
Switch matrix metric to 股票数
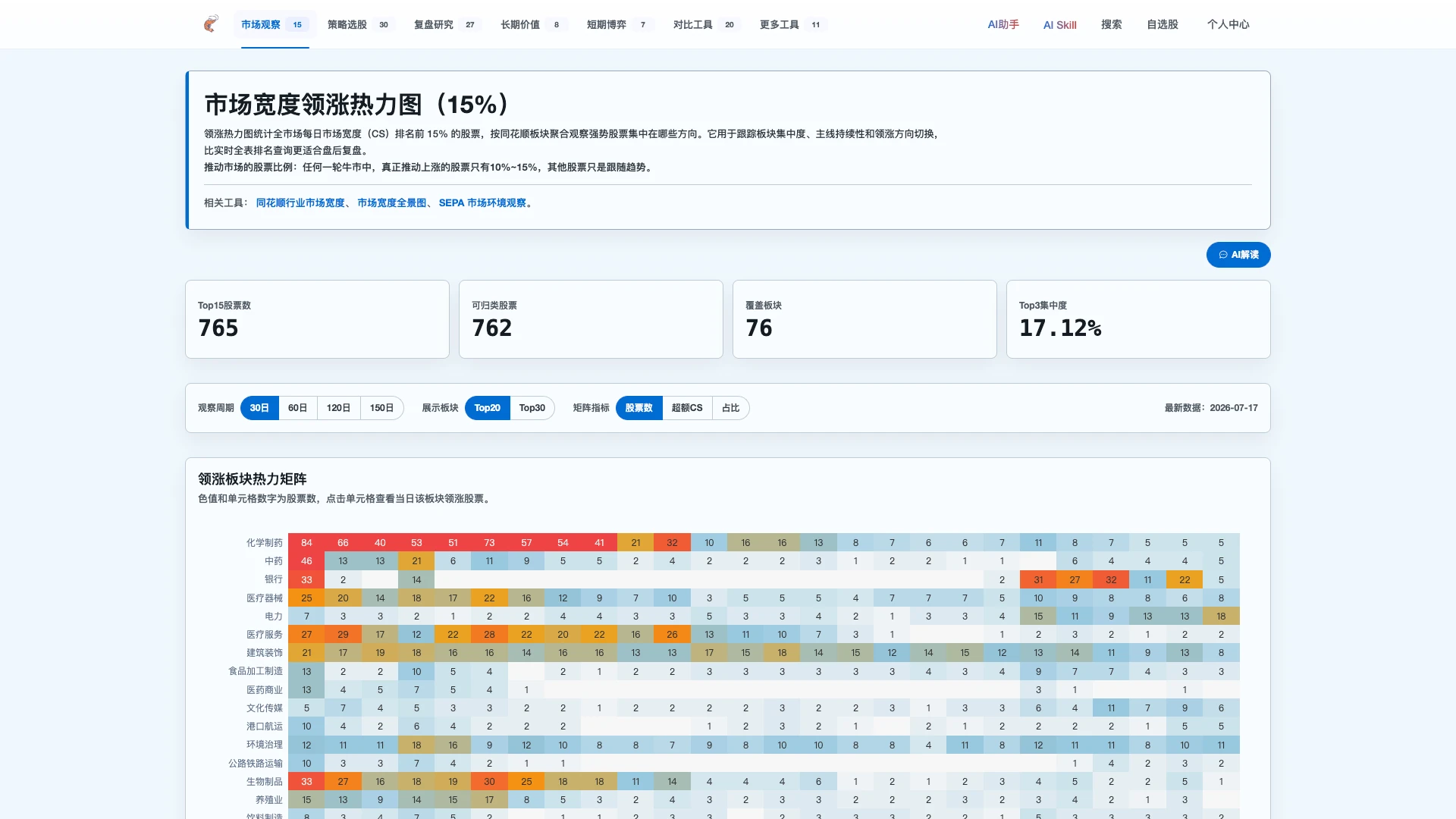pos(639,408)
